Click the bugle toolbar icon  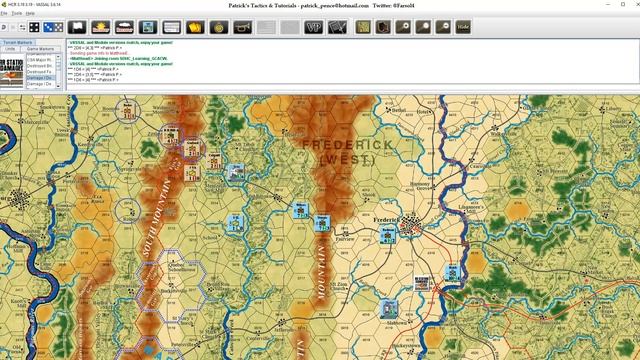tap(243, 27)
